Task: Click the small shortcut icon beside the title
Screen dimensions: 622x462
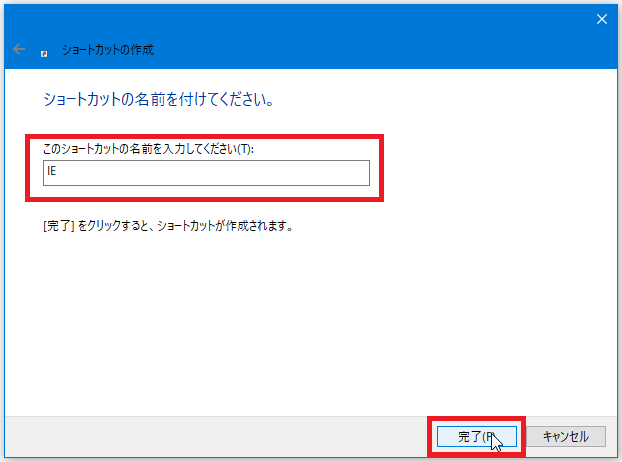Action: [x=44, y=50]
